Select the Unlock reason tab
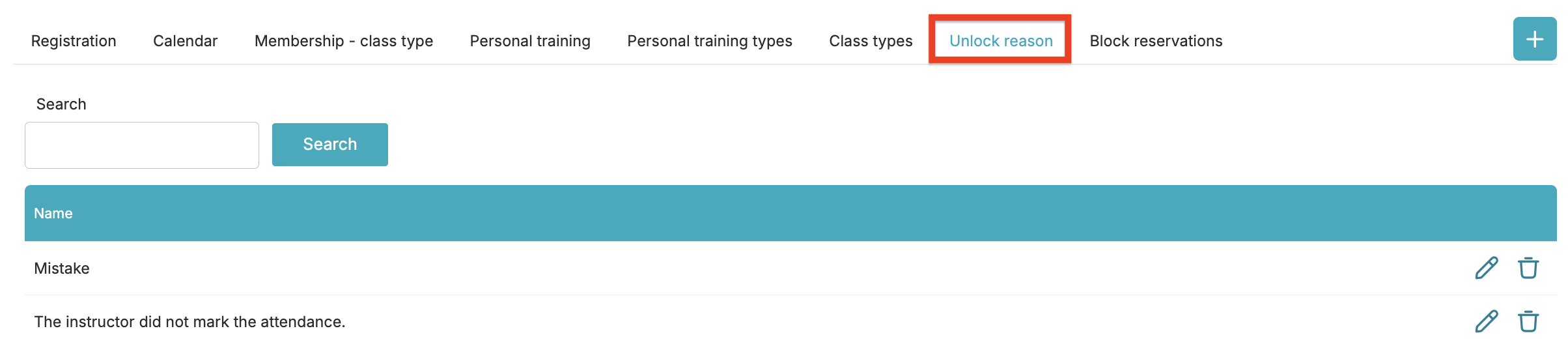 click(1001, 41)
